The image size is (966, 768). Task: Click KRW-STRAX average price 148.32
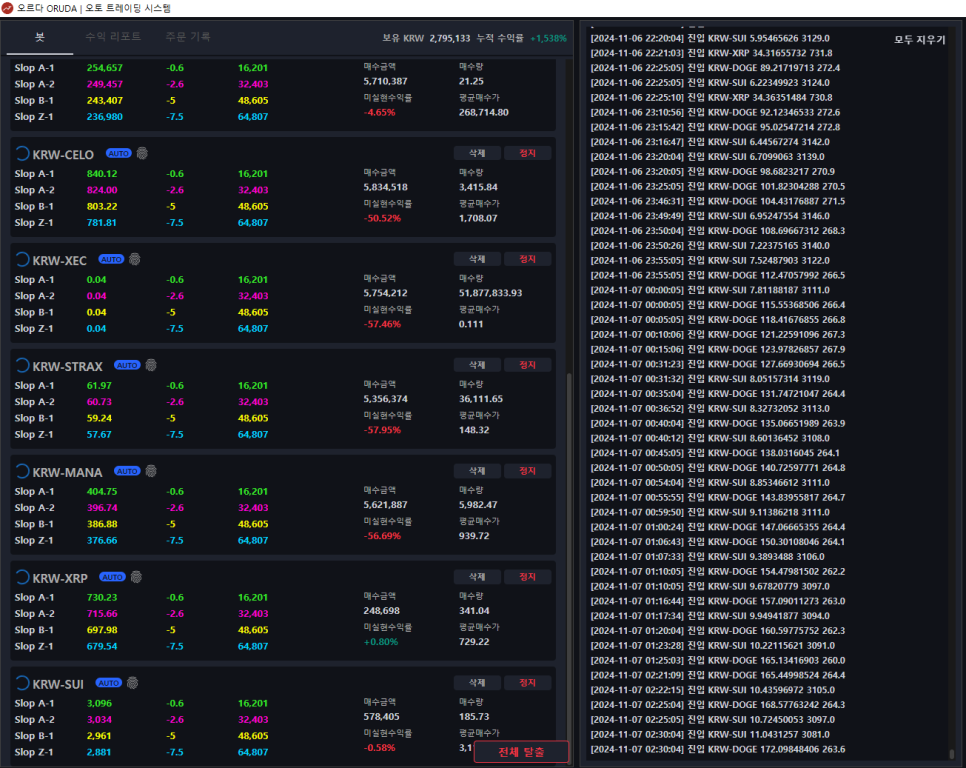coord(474,430)
